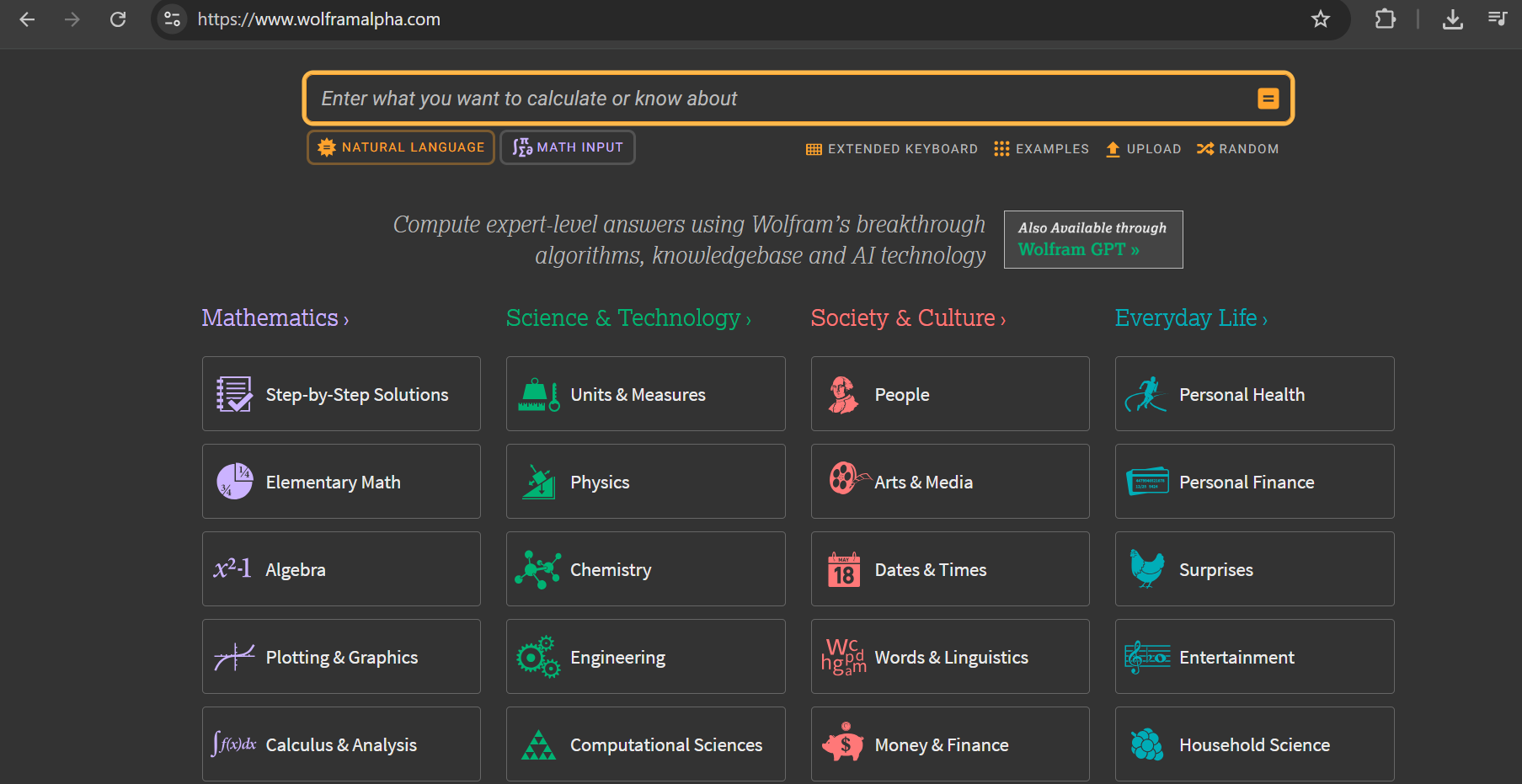Screen dimensions: 1522x784
Task: Click the People portrait icon
Action: [843, 394]
